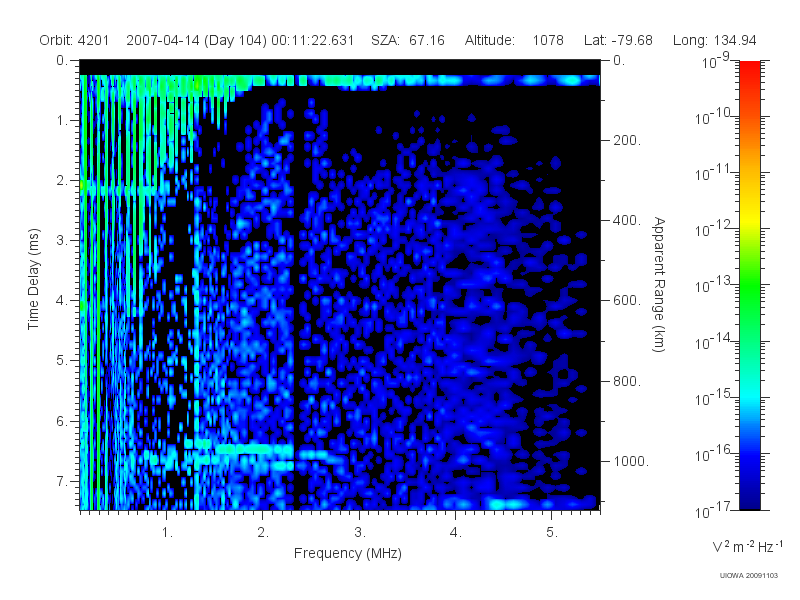
Task: Click the colorbar unit label V² m⁻² Hz⁻¹
Action: tap(747, 546)
